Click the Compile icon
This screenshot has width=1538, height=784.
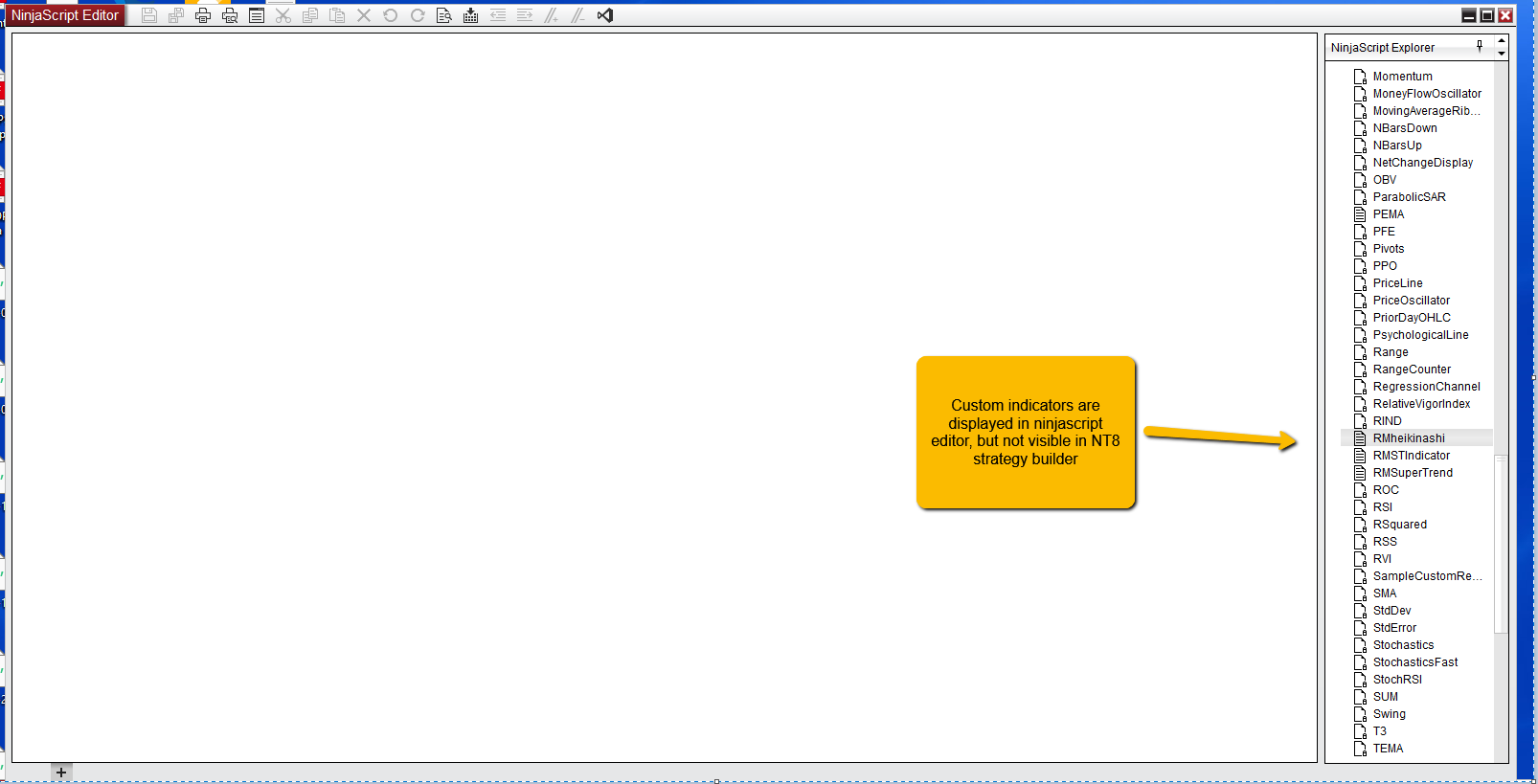471,15
